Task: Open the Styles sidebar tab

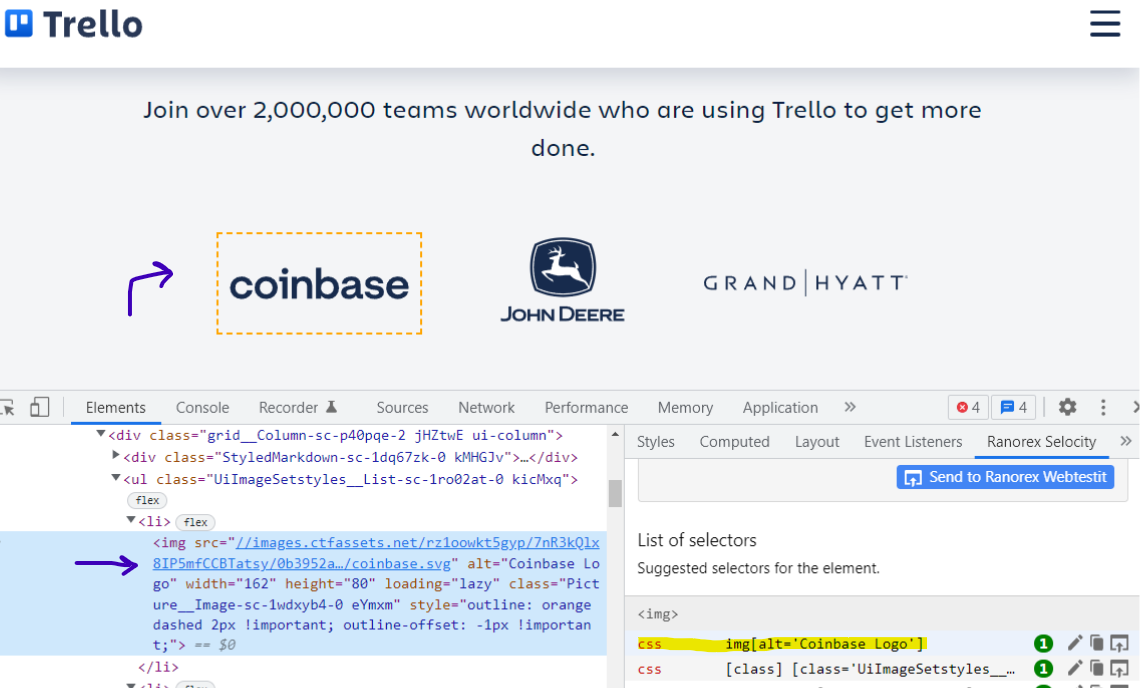Action: [655, 442]
